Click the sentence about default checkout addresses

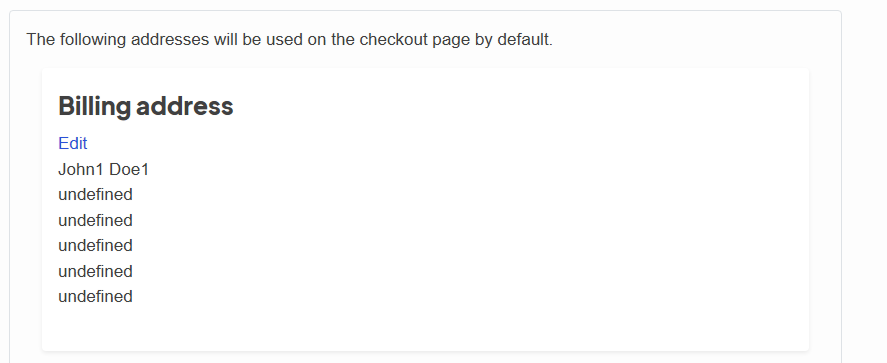click(x=290, y=40)
